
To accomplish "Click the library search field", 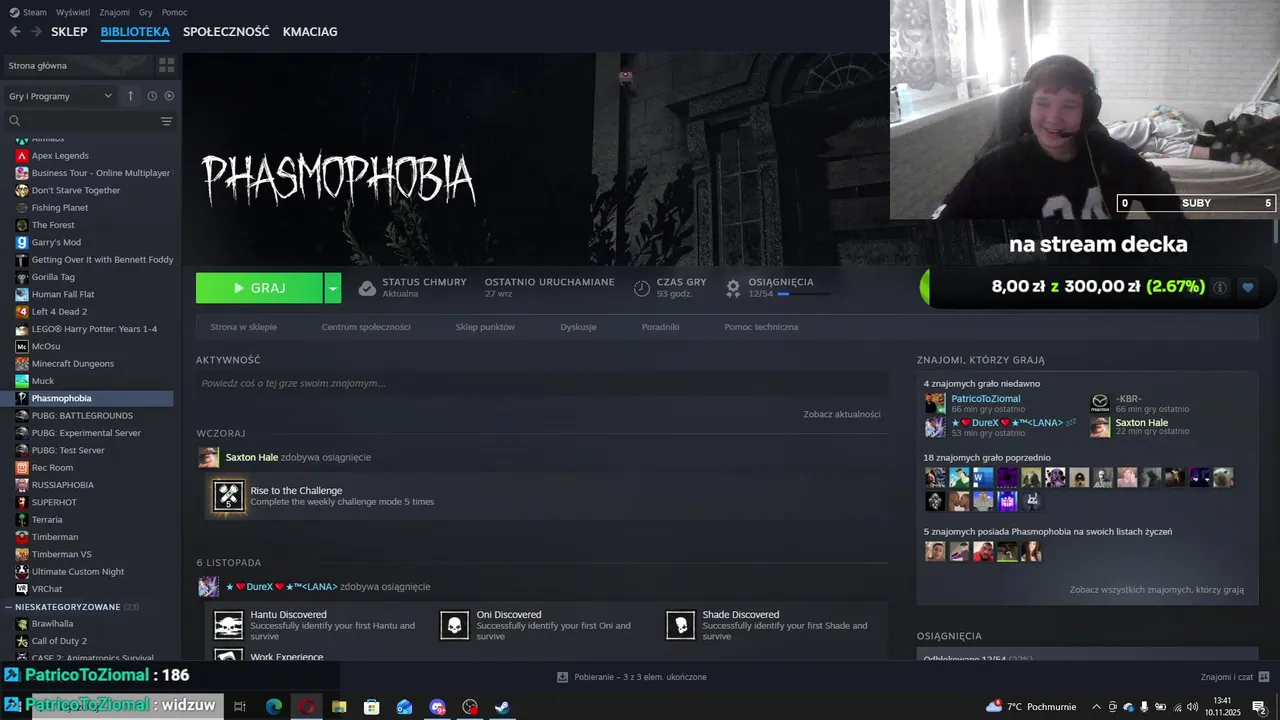I will click(80, 121).
